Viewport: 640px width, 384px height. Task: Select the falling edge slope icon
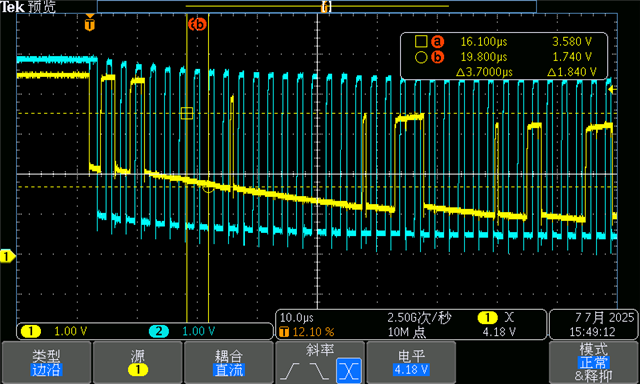point(320,371)
